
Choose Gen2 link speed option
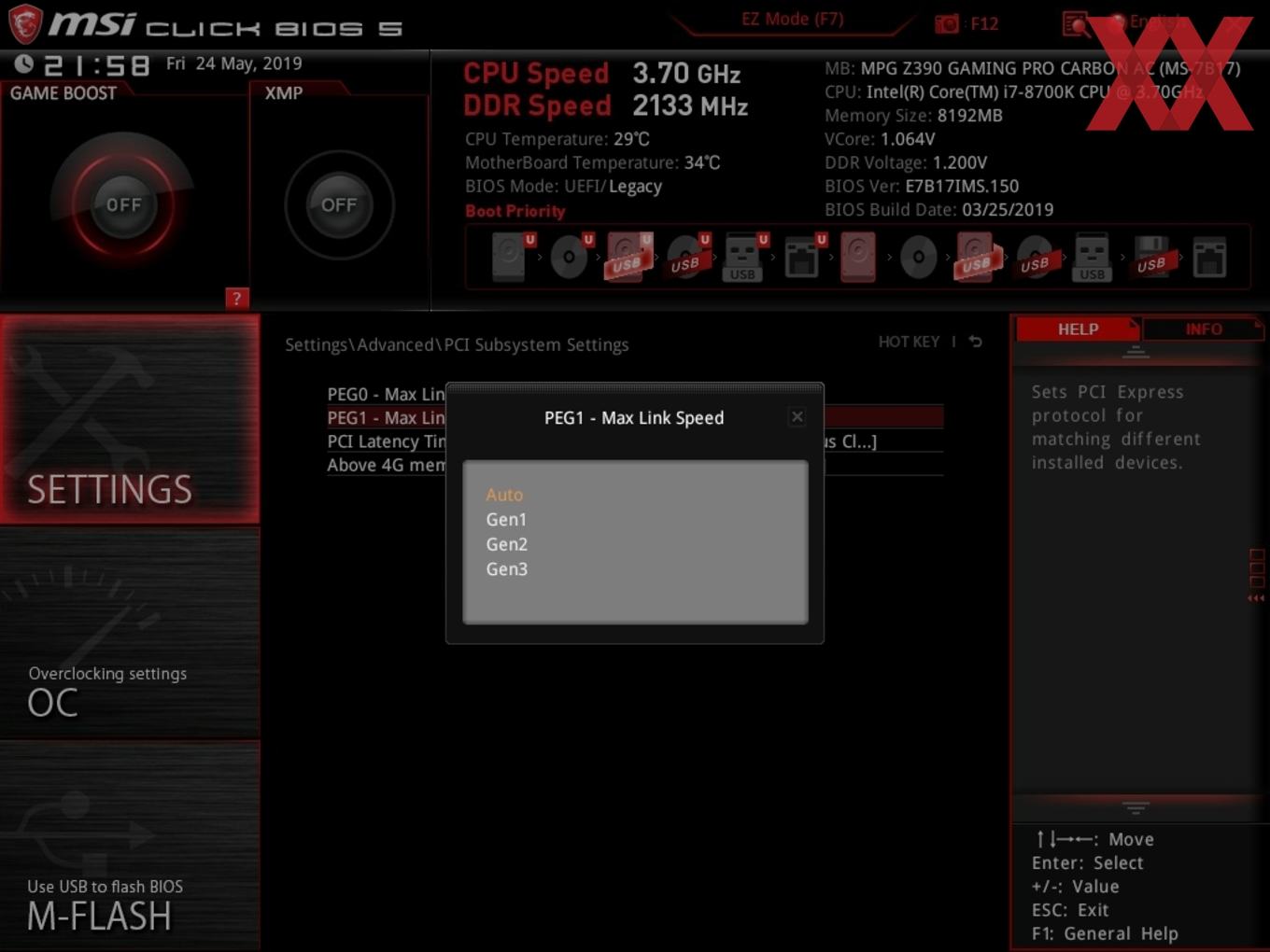(x=506, y=544)
